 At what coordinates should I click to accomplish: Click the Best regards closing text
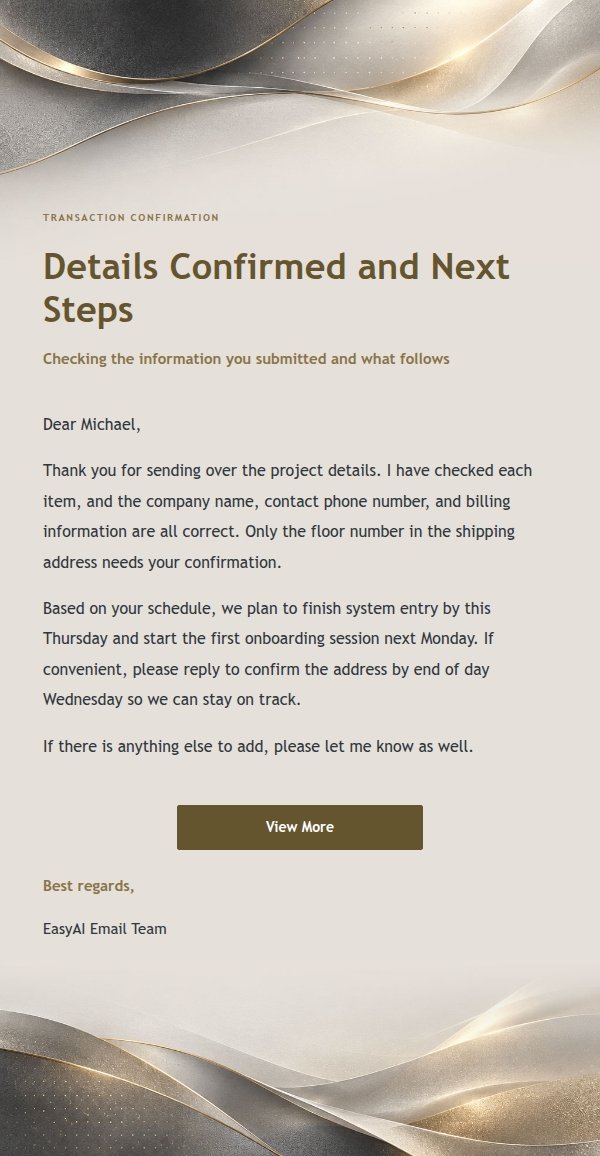88,885
